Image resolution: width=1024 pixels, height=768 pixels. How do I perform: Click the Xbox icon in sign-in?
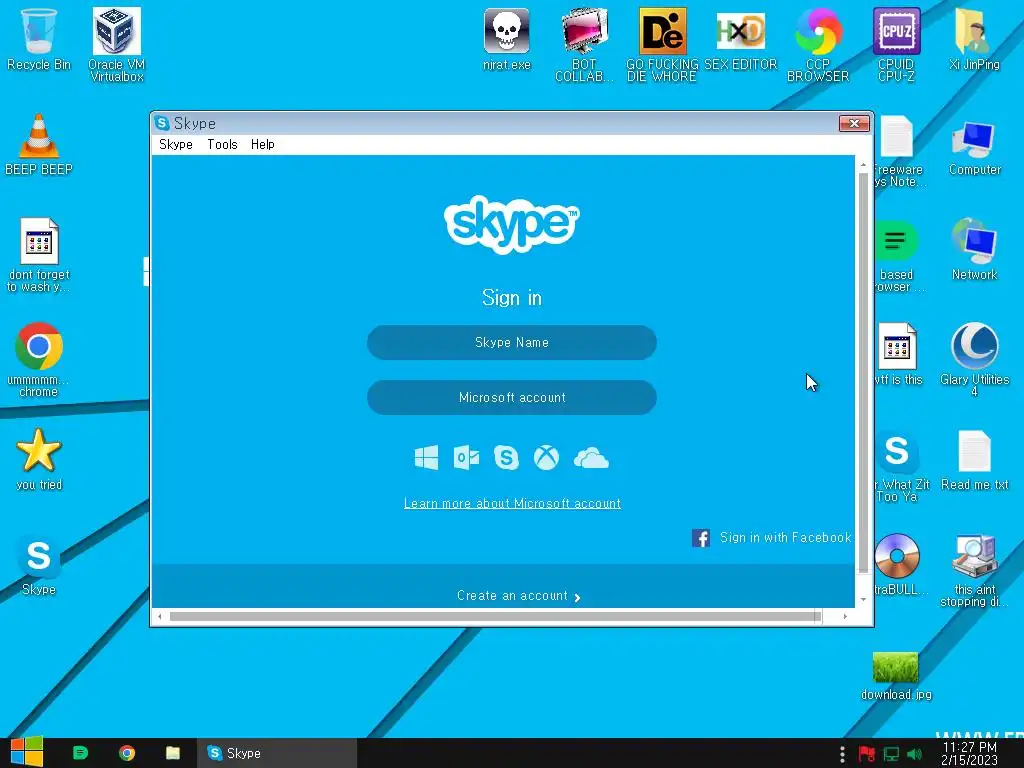tap(546, 458)
